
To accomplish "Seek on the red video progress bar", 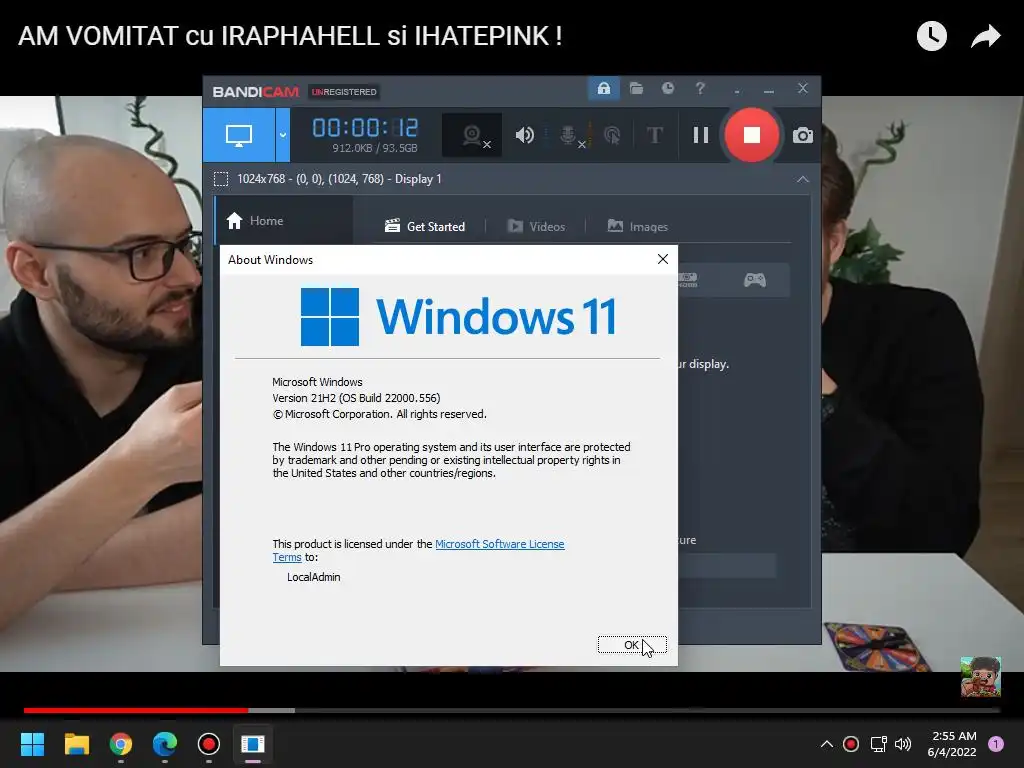I will coord(136,710).
